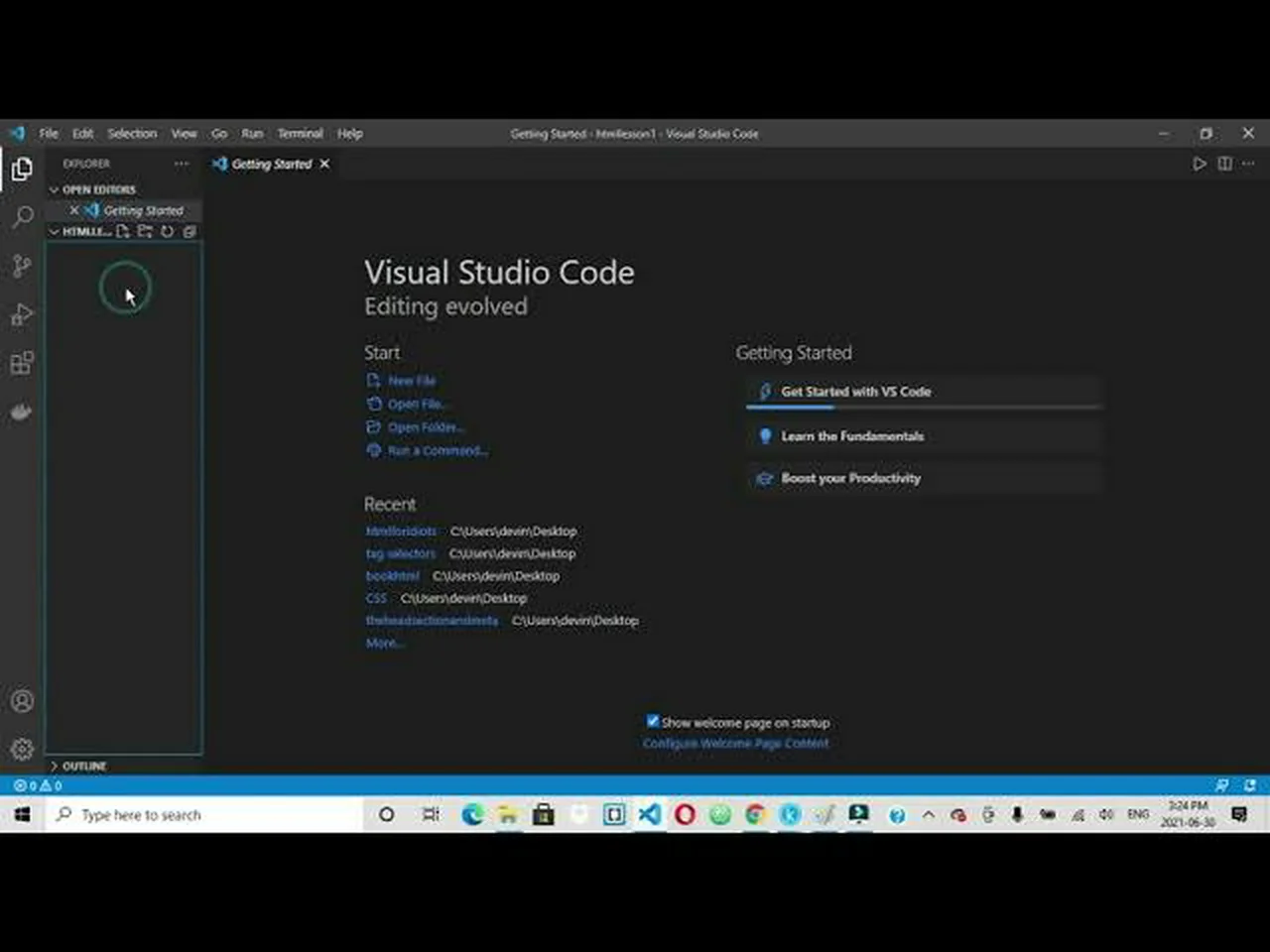Screen dimensions: 1270x952
Task: Open Chrome from the taskbar
Action: [x=755, y=814]
